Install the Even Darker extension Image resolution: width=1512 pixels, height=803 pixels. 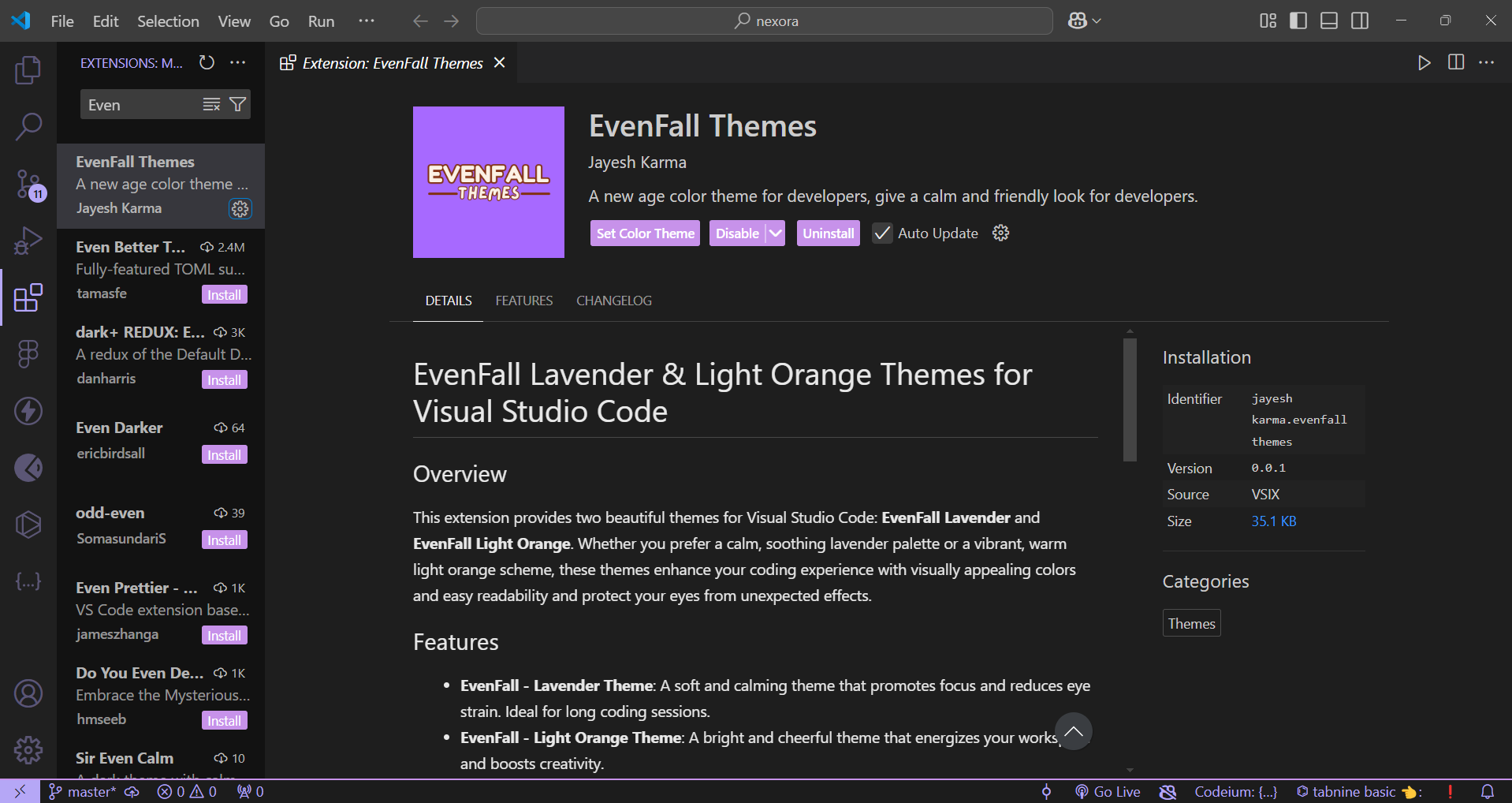click(x=225, y=454)
